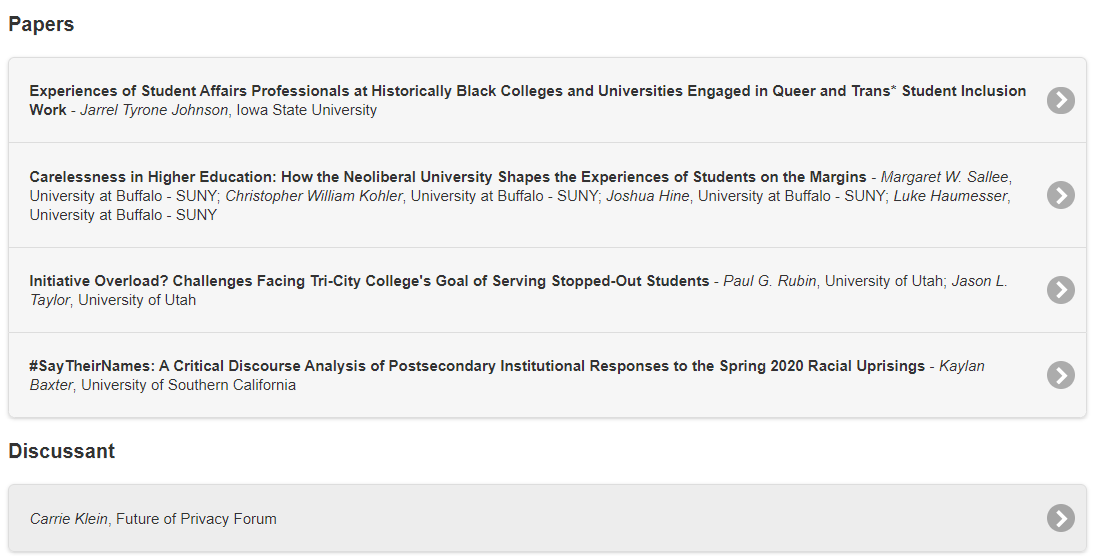Click author name Paul G. Rubin
This screenshot has width=1102, height=556.
pyautogui.click(x=769, y=281)
